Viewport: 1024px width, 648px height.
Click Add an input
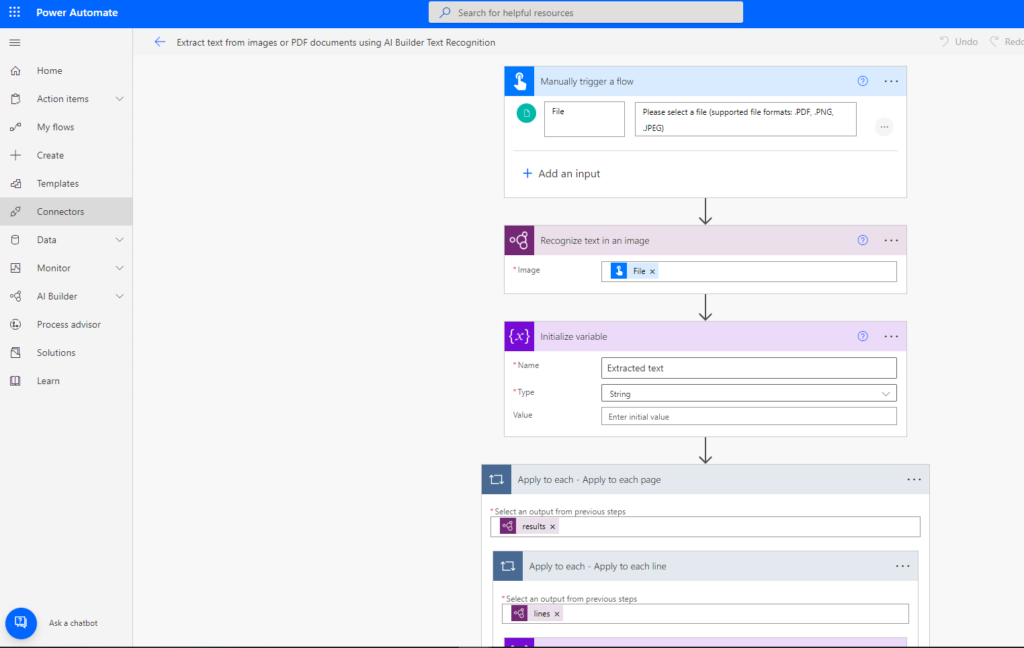[561, 174]
